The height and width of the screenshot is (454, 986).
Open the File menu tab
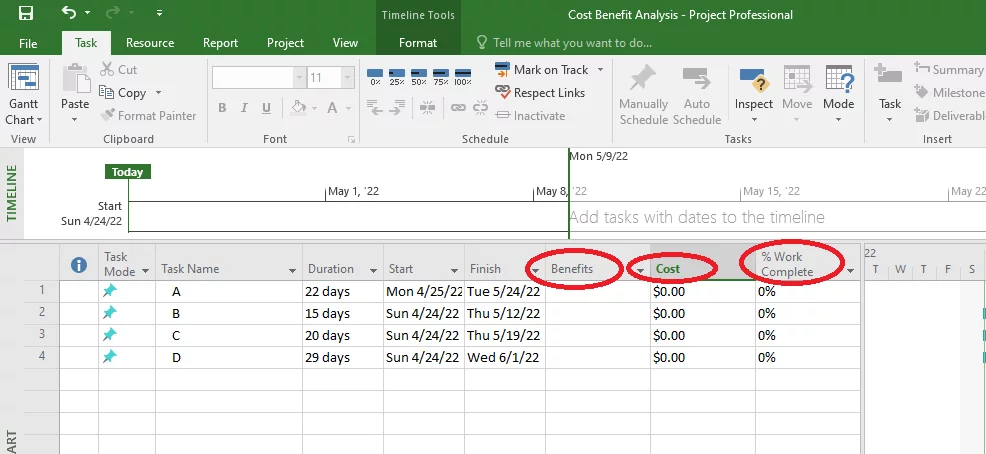tap(28, 43)
